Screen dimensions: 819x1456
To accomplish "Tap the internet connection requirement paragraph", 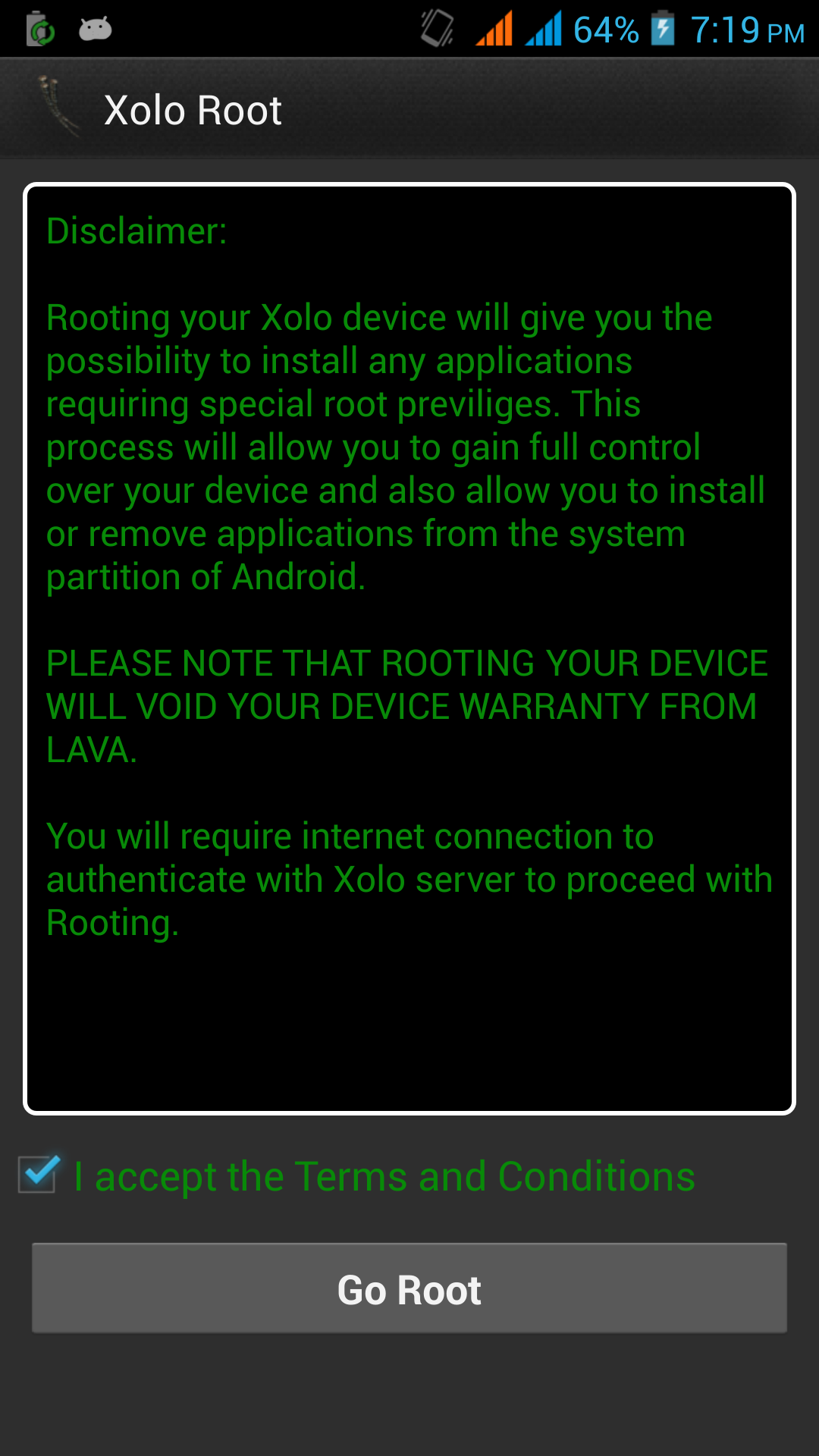I will click(409, 880).
